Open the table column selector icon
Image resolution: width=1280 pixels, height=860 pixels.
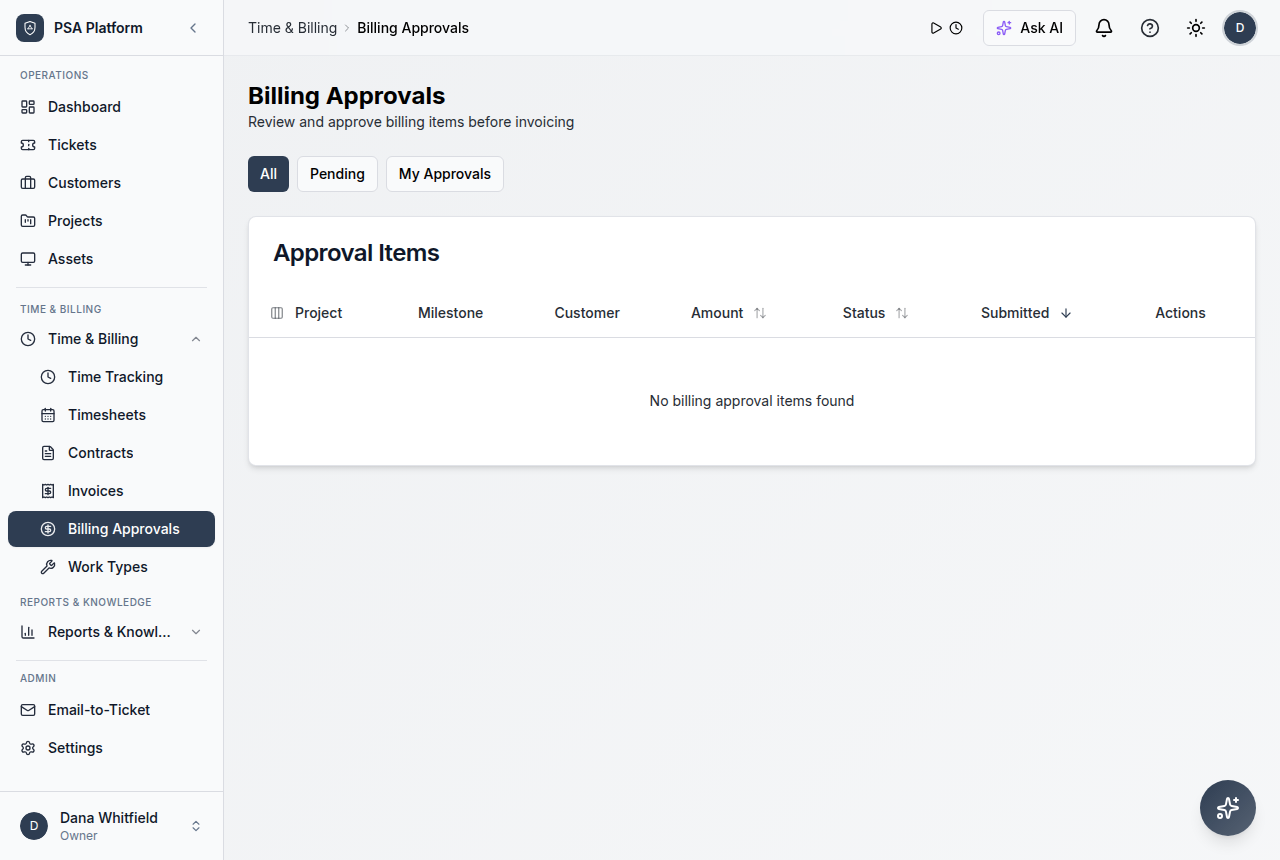pyautogui.click(x=277, y=313)
